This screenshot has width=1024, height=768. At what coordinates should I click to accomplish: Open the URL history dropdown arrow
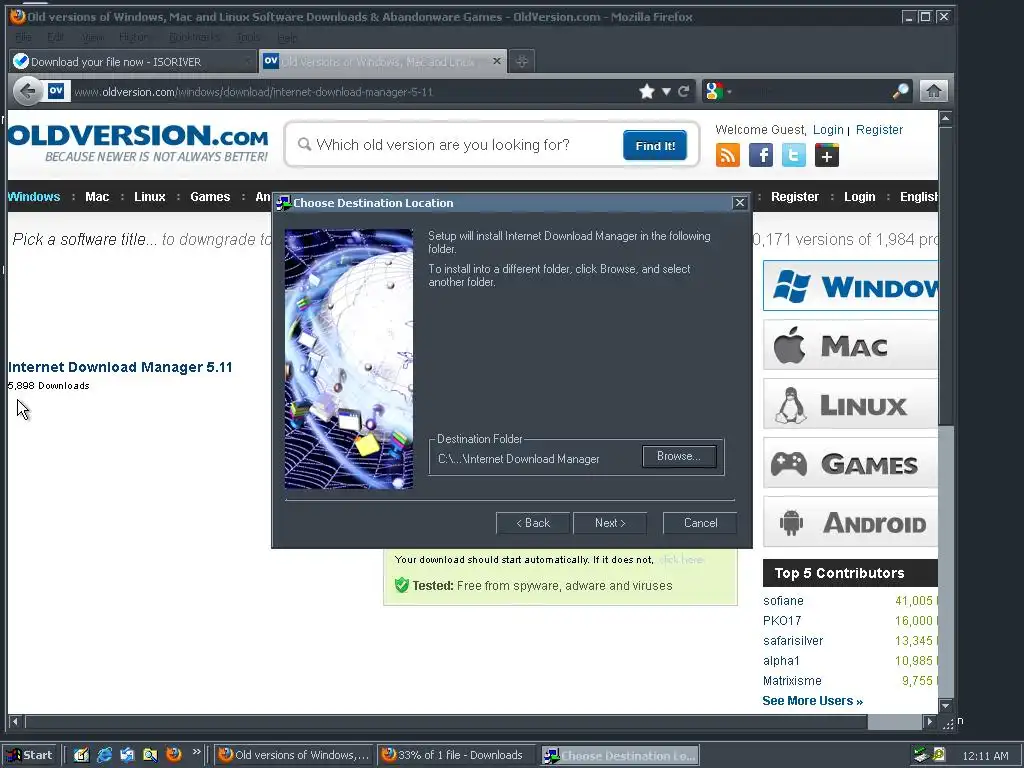(666, 91)
